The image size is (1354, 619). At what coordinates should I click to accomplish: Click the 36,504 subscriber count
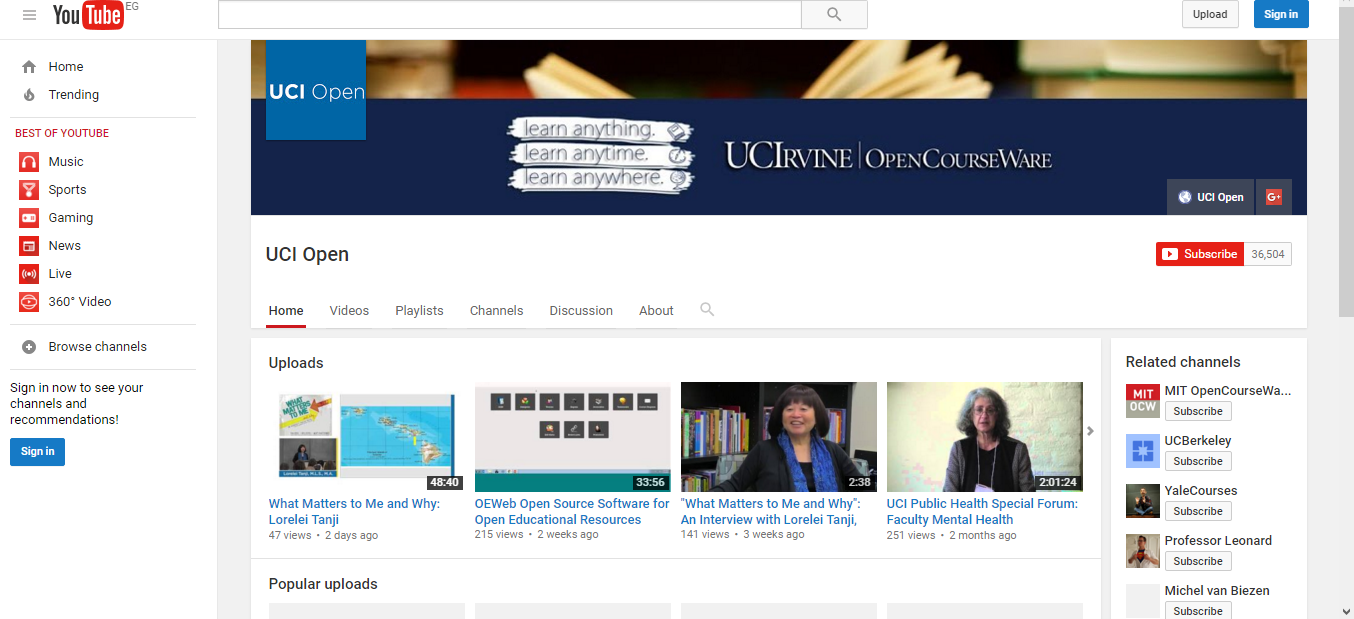tap(1268, 254)
